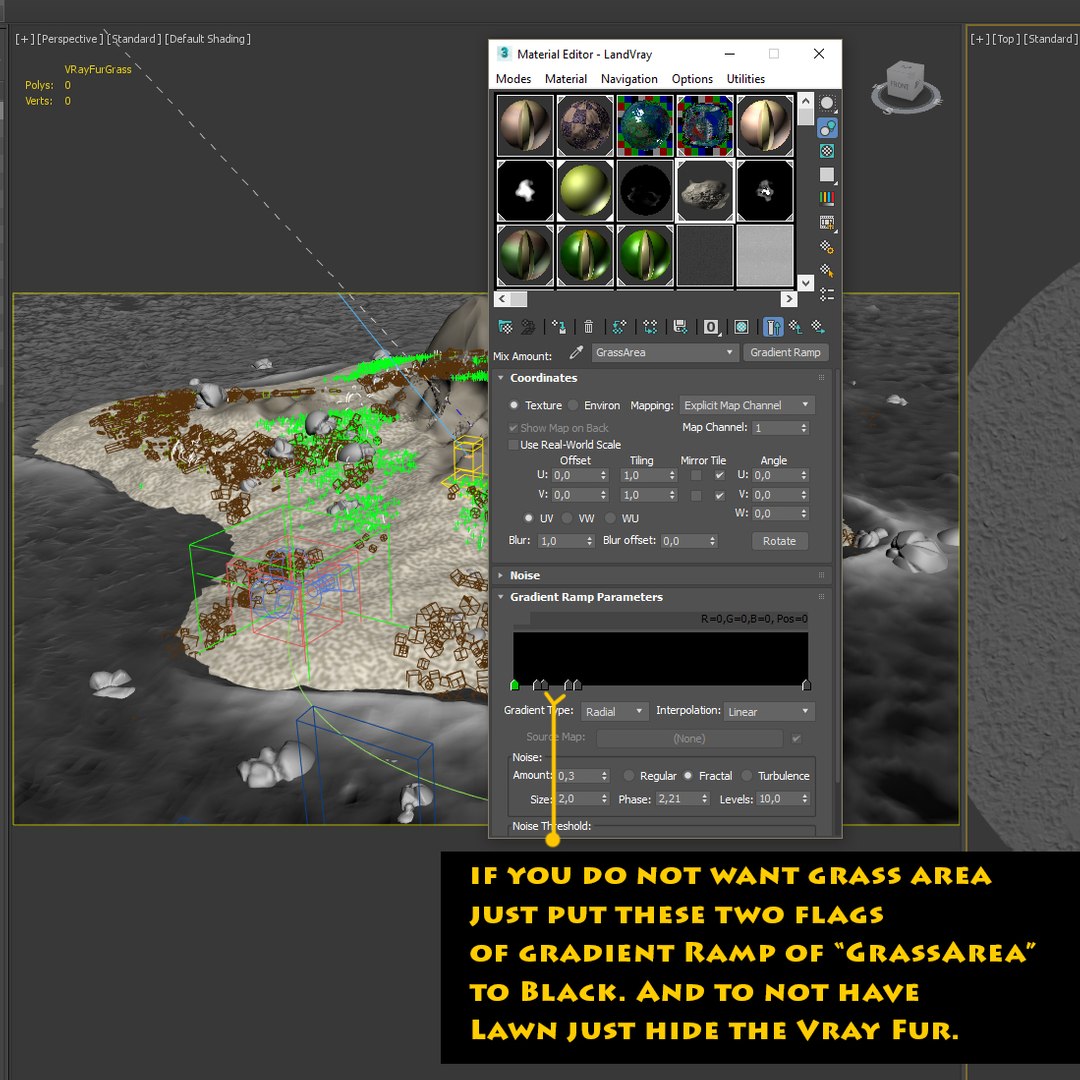Open the [Perspective] viewport label menu

(70, 39)
